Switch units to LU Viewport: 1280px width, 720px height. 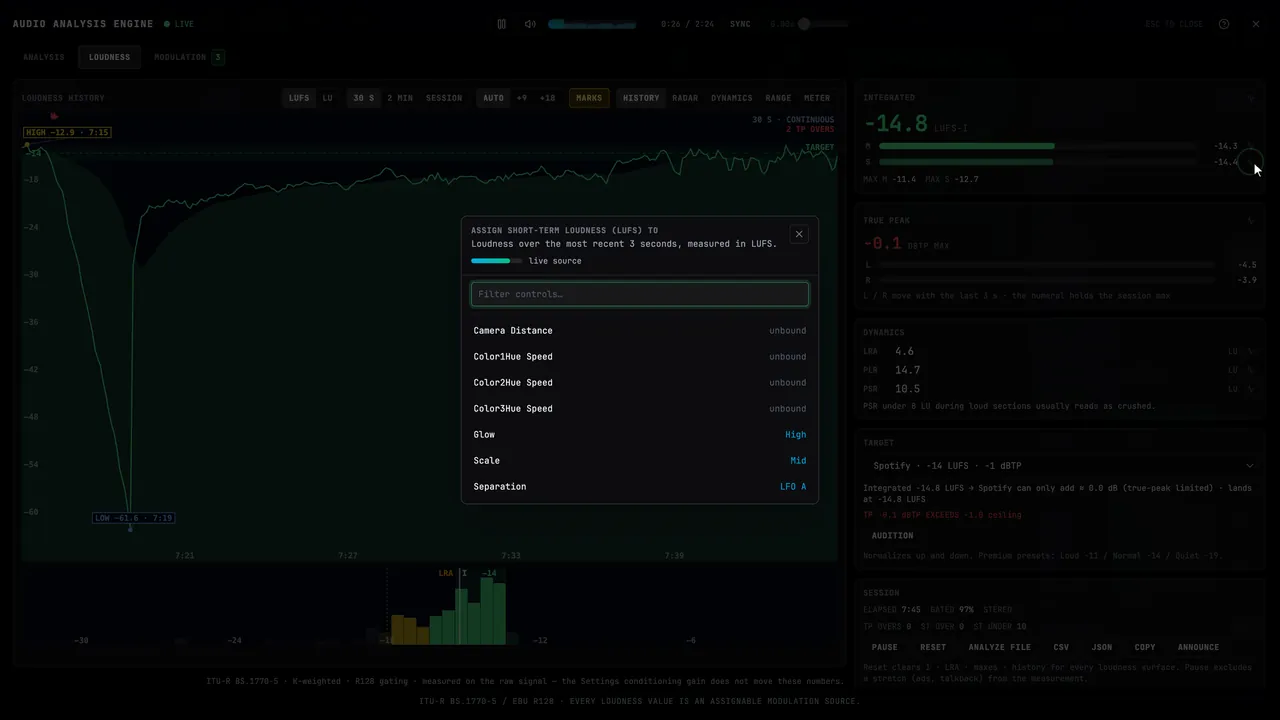[x=327, y=98]
